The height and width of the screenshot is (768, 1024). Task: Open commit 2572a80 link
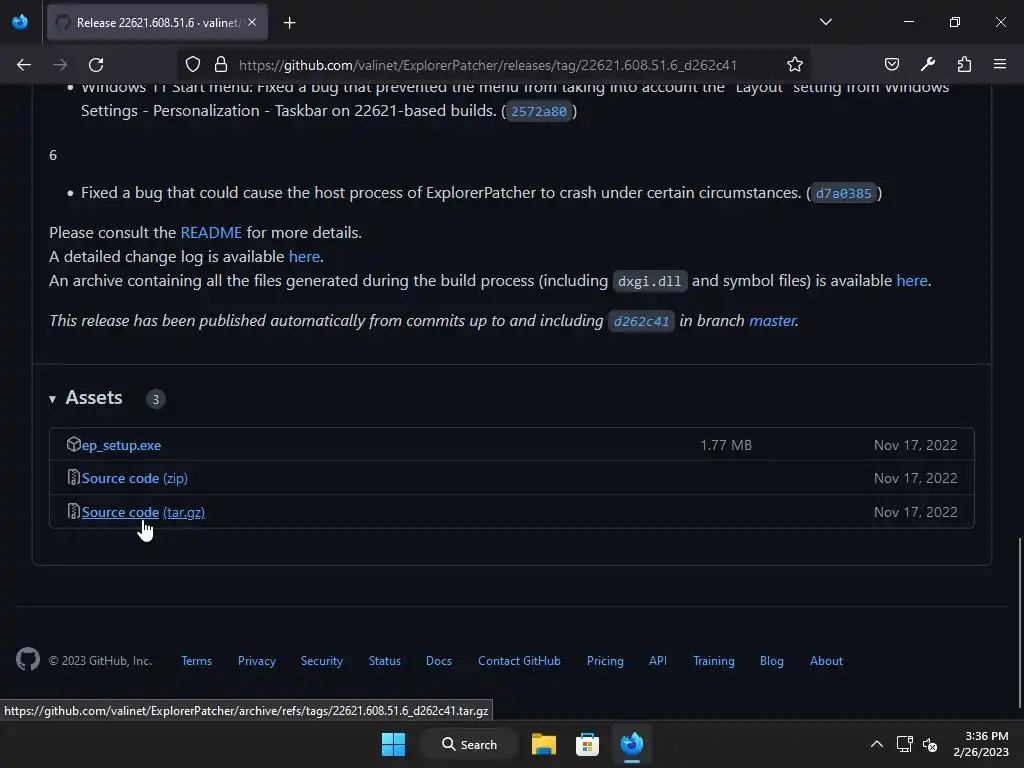[x=539, y=111]
